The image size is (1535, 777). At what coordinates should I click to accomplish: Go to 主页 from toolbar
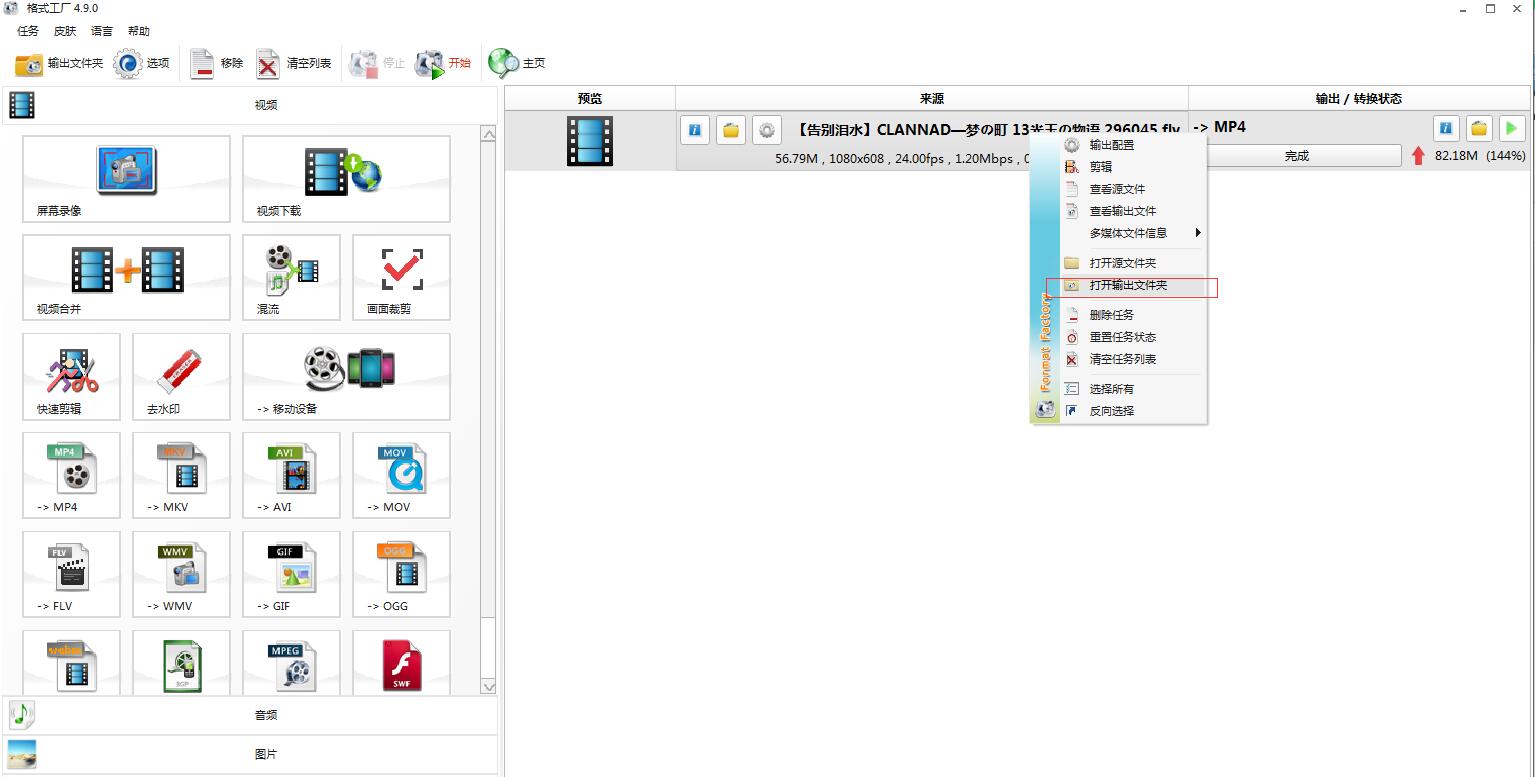point(517,63)
